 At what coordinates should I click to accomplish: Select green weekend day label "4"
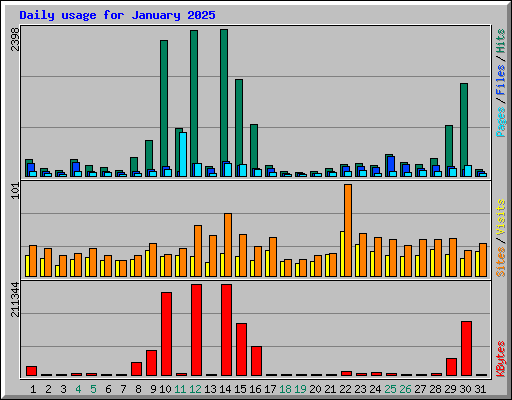tap(78, 389)
